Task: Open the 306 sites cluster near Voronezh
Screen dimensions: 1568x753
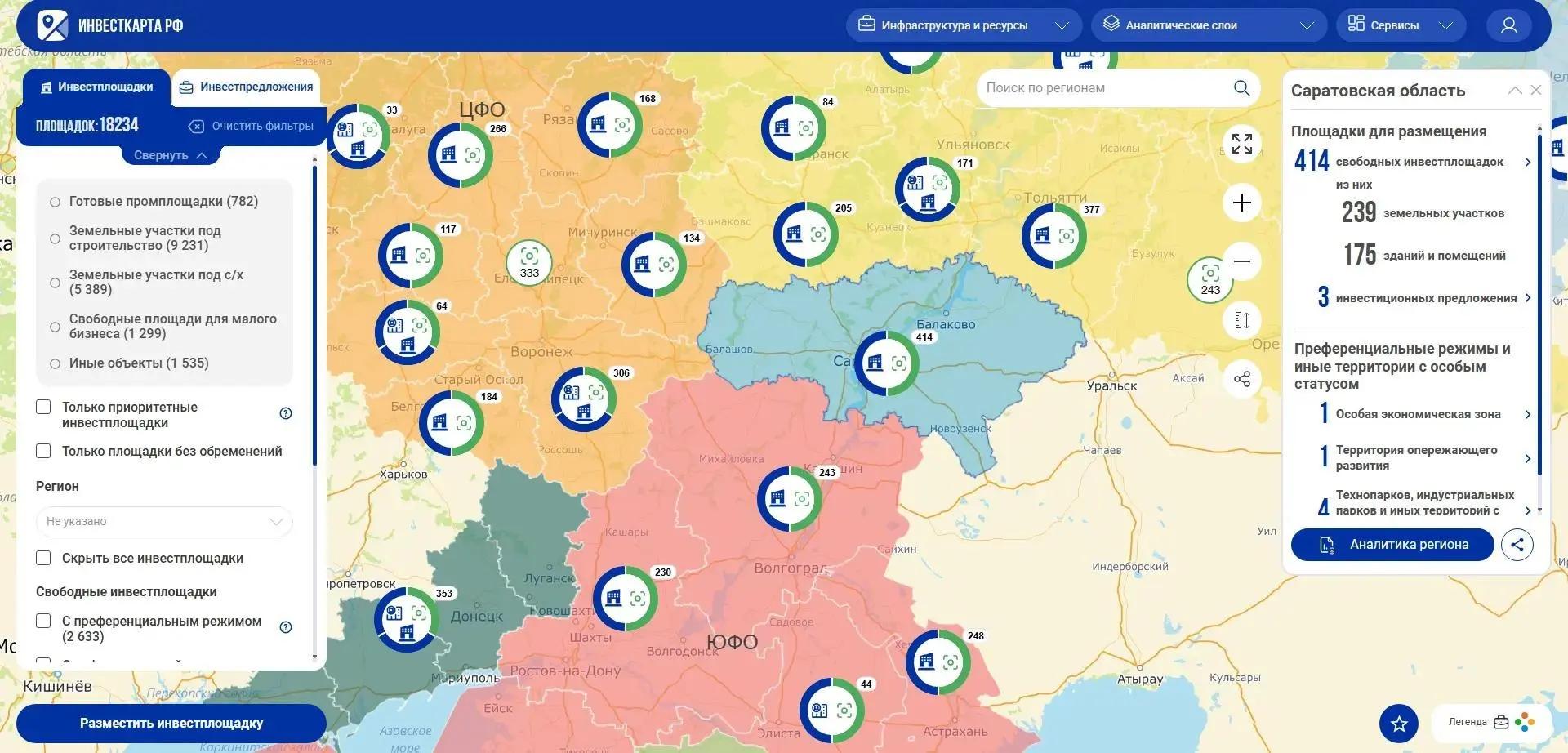Action: tap(584, 399)
